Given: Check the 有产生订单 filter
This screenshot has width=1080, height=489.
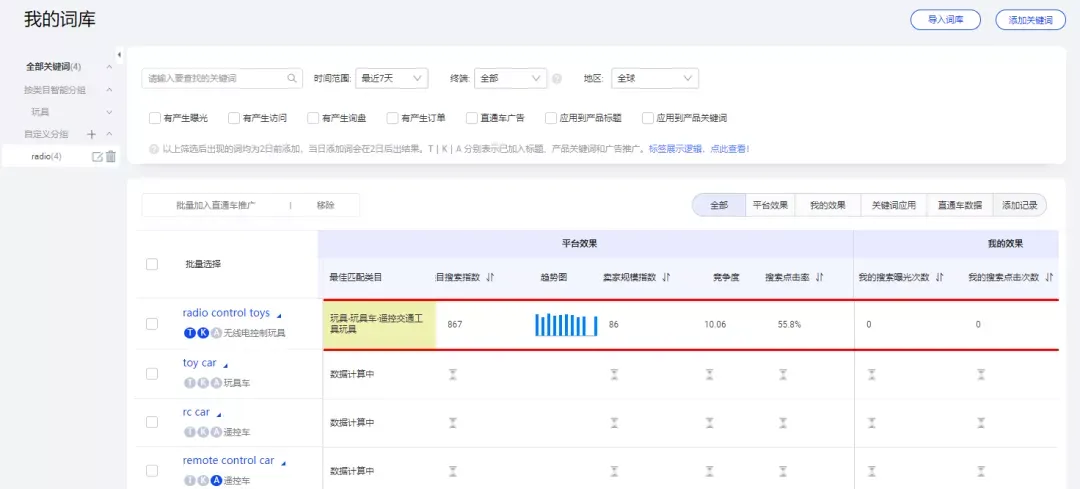Looking at the screenshot, I should (393, 118).
